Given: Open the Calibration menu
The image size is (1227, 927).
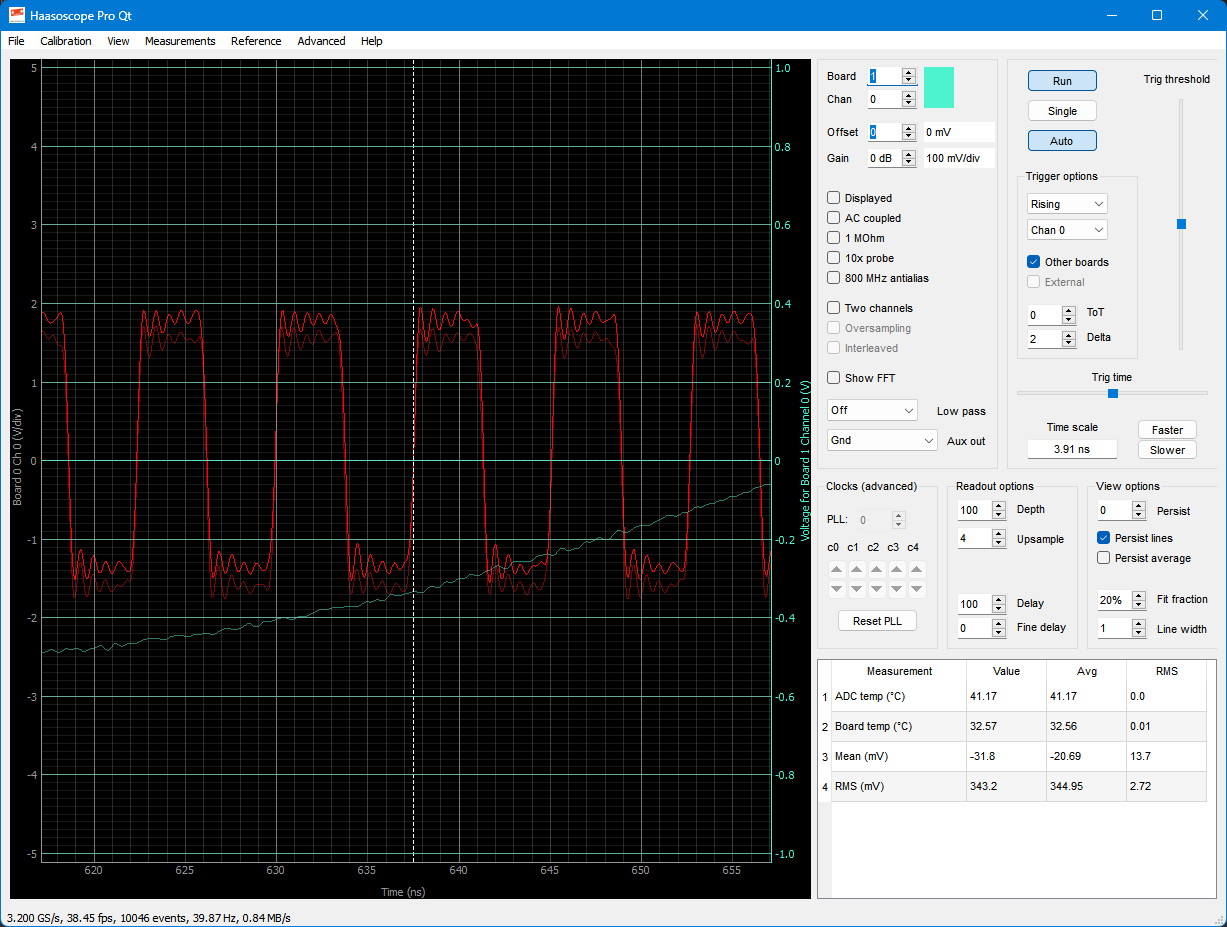Looking at the screenshot, I should tap(66, 41).
